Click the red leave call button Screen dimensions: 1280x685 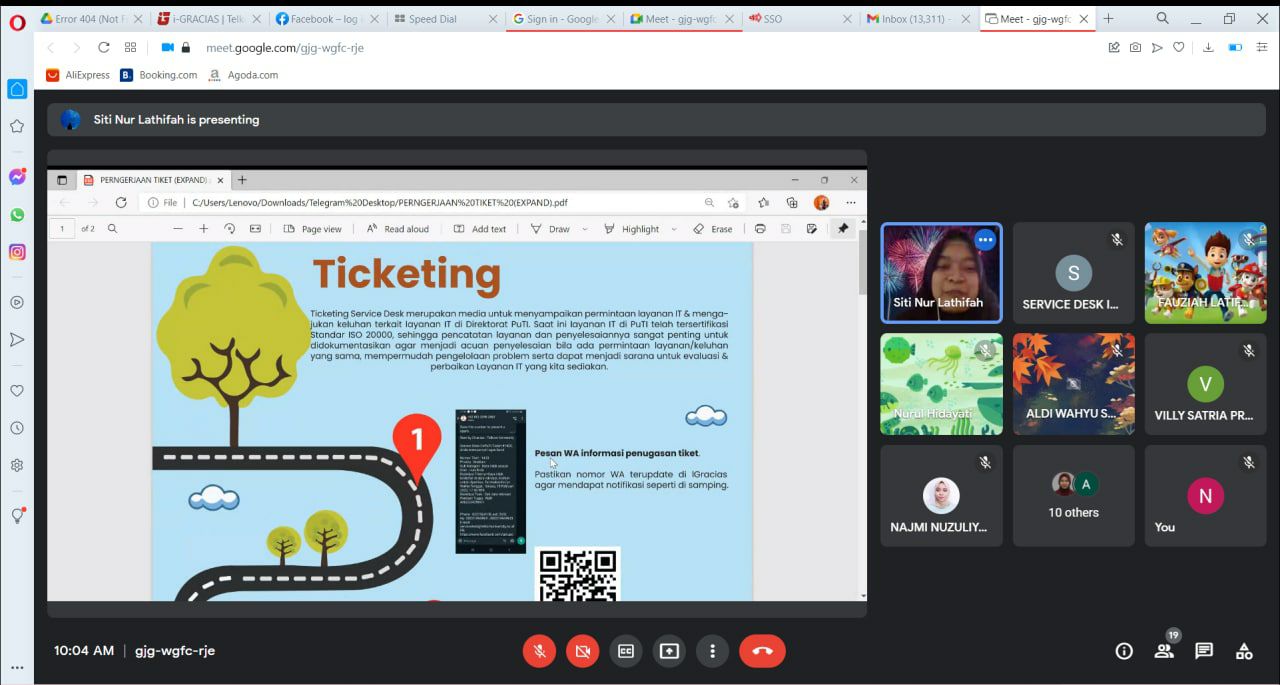pyautogui.click(x=762, y=651)
